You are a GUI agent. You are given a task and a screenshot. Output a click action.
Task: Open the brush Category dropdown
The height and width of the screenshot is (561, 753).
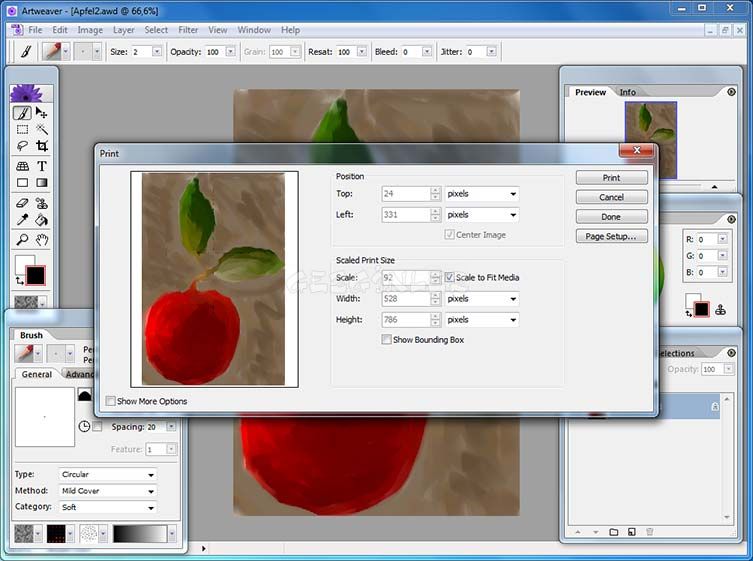pyautogui.click(x=108, y=507)
